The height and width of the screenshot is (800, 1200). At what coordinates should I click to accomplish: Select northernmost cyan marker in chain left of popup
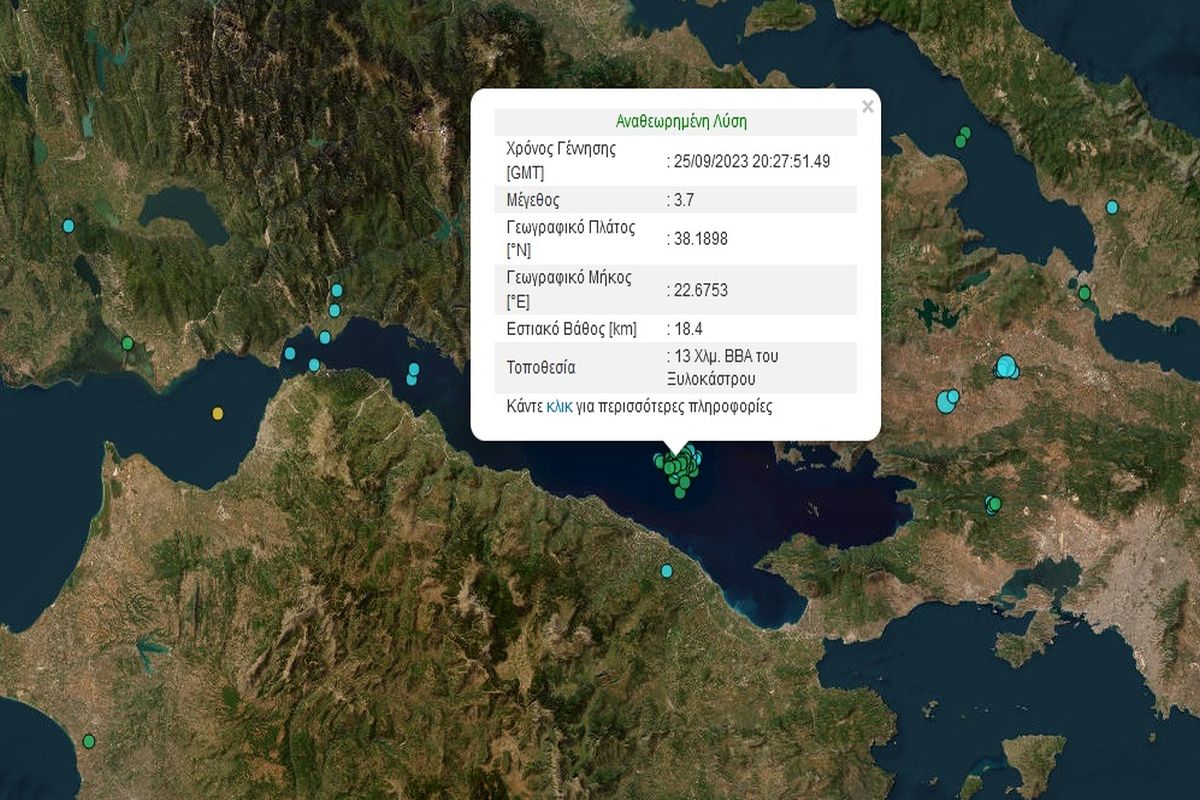(337, 290)
